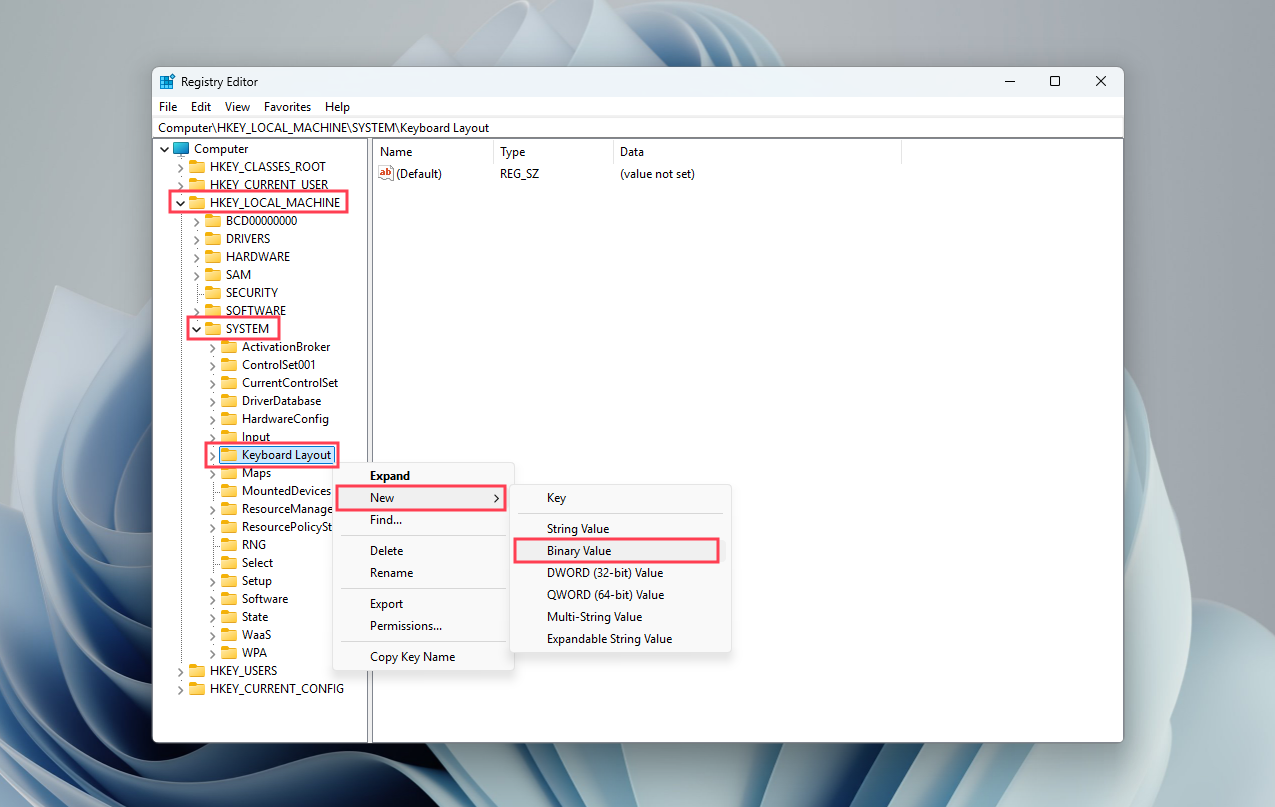Click the DRIVERS folder icon
Image resolution: width=1275 pixels, height=807 pixels.
[x=213, y=239]
